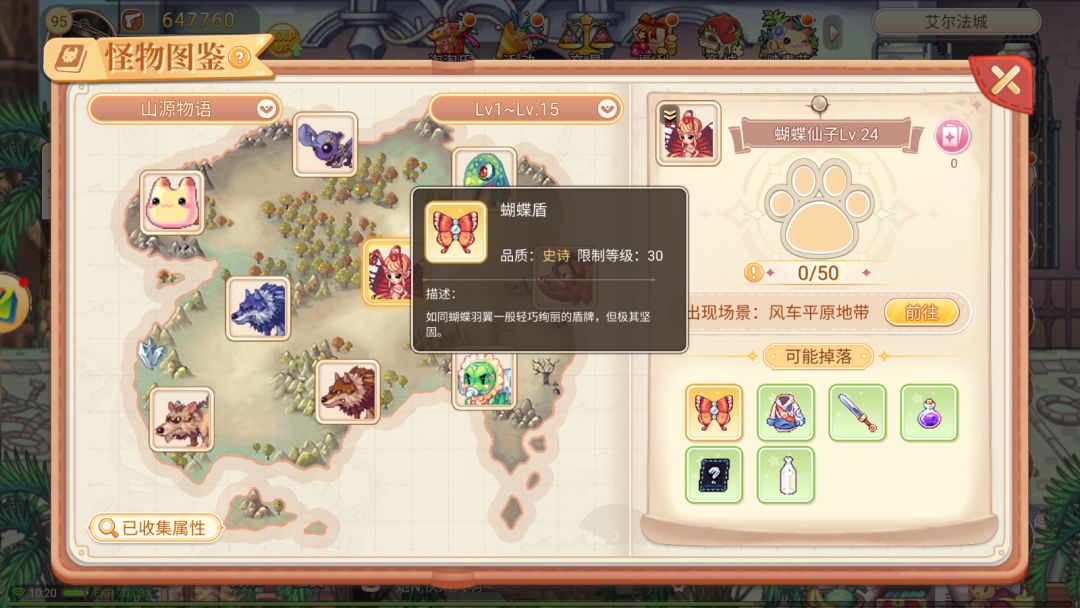This screenshot has width=1080, height=608.
Task: Click the 前往 go-to button
Action: [x=922, y=313]
